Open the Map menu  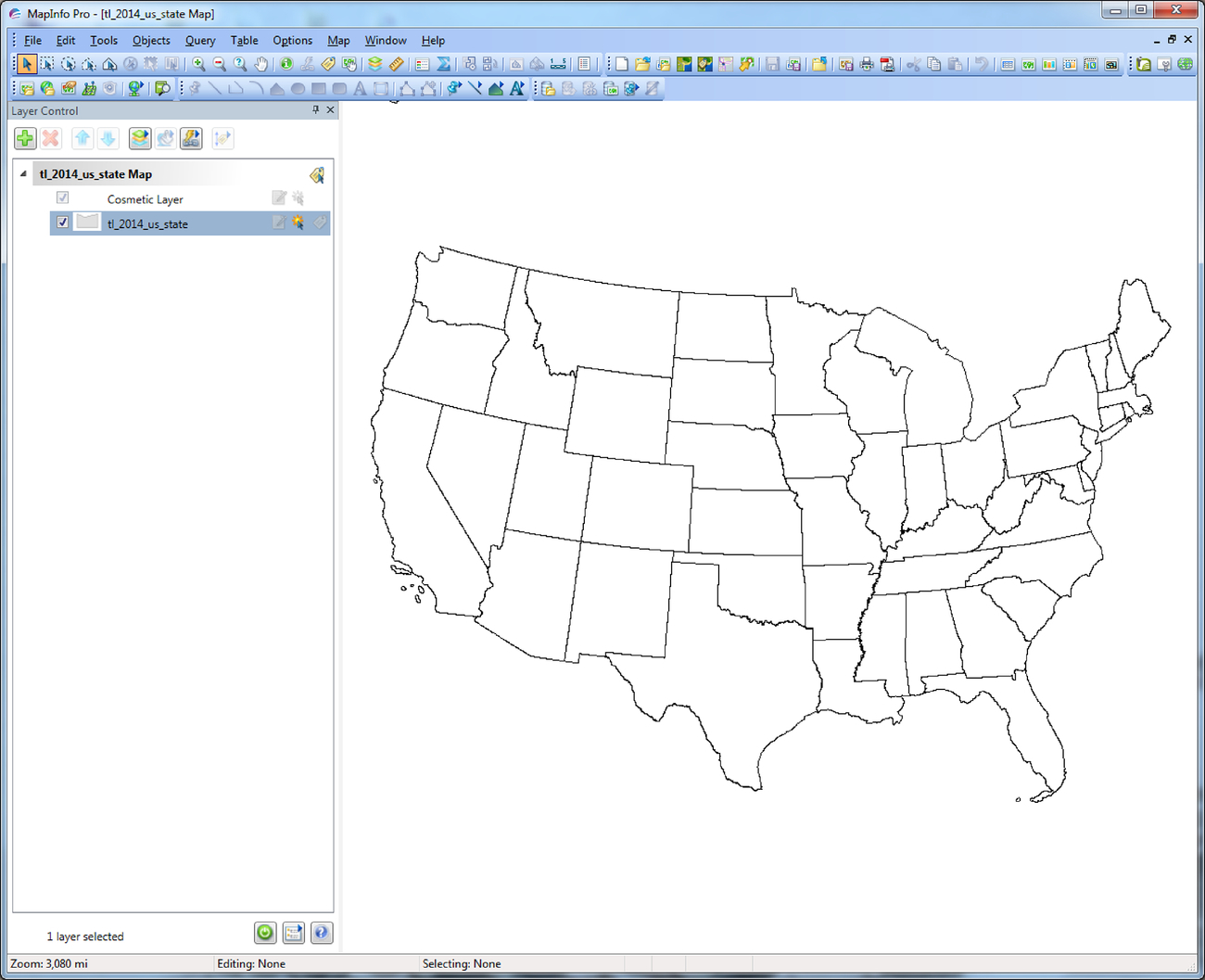click(x=338, y=40)
